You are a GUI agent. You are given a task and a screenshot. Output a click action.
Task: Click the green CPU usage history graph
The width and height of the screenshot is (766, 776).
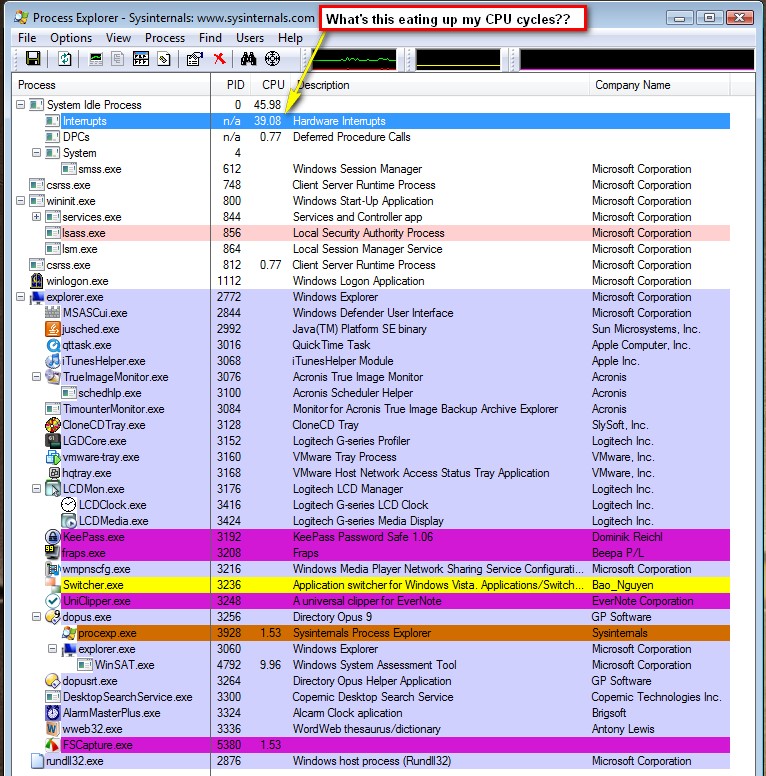click(354, 60)
